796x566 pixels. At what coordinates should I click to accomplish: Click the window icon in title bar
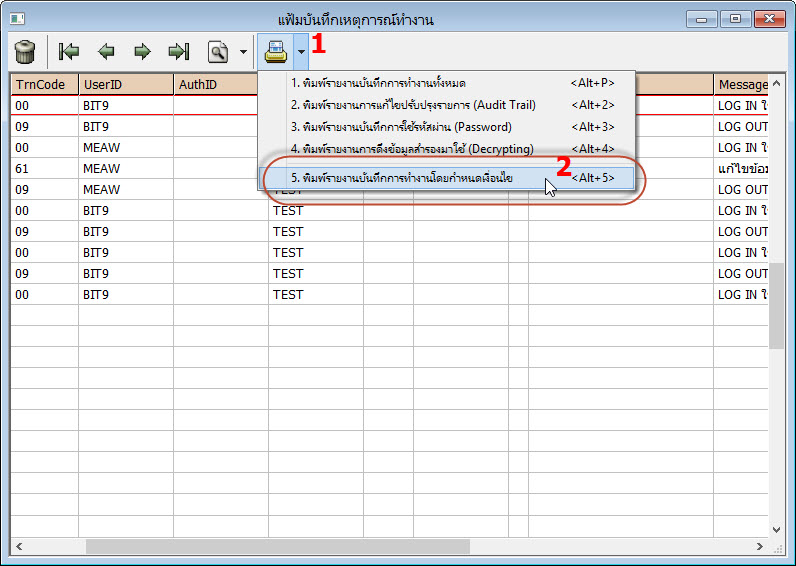(x=17, y=19)
